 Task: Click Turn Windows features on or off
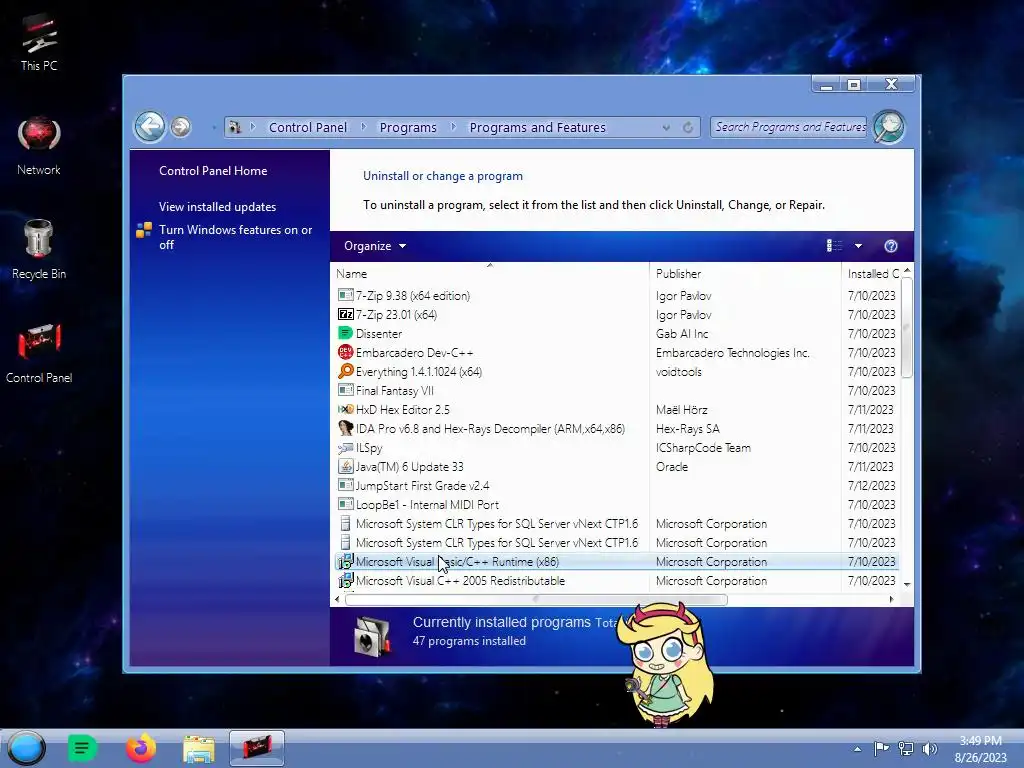coord(236,237)
